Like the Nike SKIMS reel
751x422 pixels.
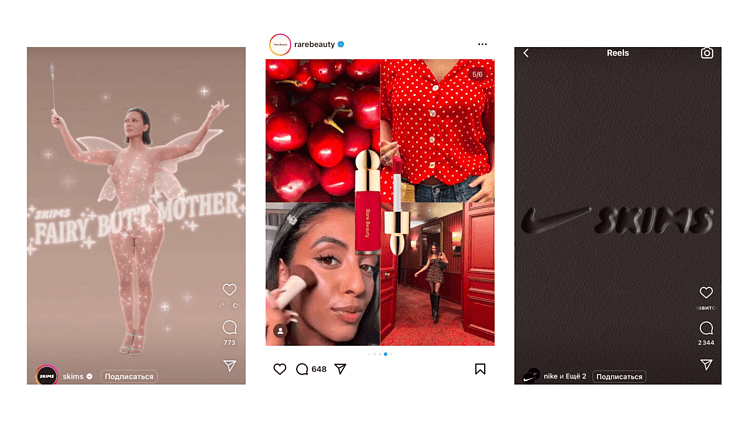click(x=706, y=292)
